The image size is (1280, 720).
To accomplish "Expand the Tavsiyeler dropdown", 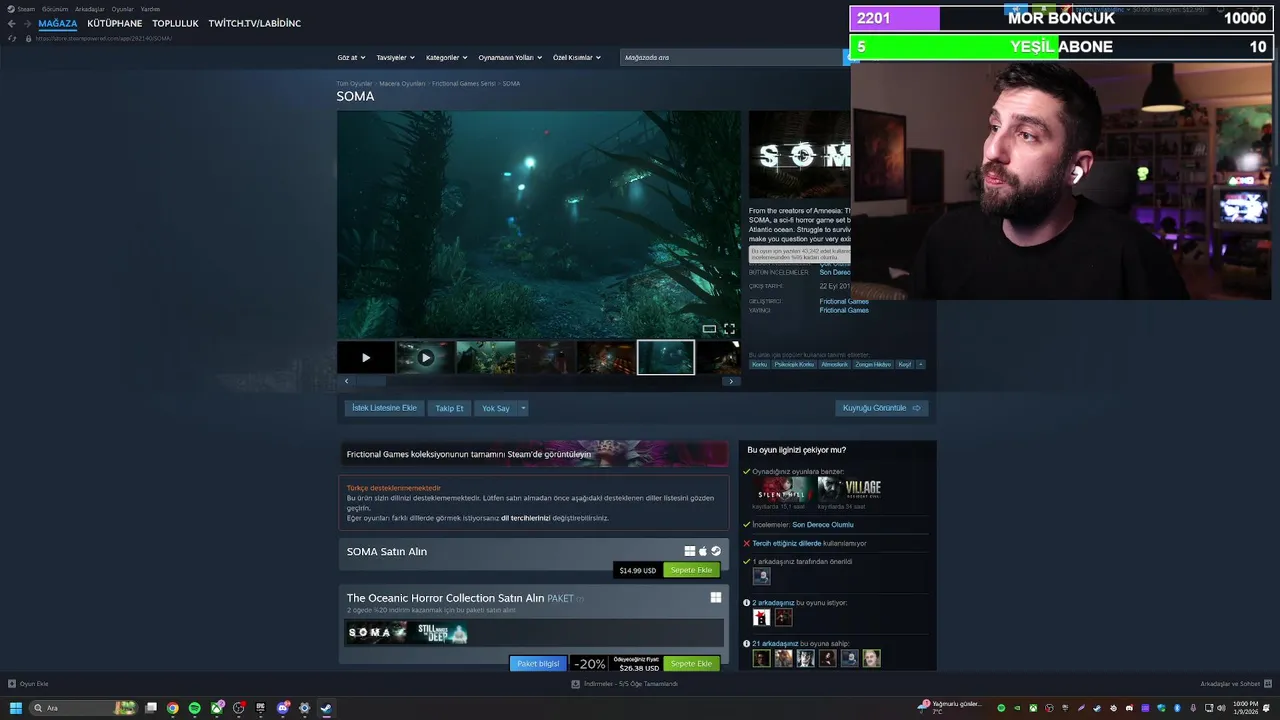I will (395, 57).
